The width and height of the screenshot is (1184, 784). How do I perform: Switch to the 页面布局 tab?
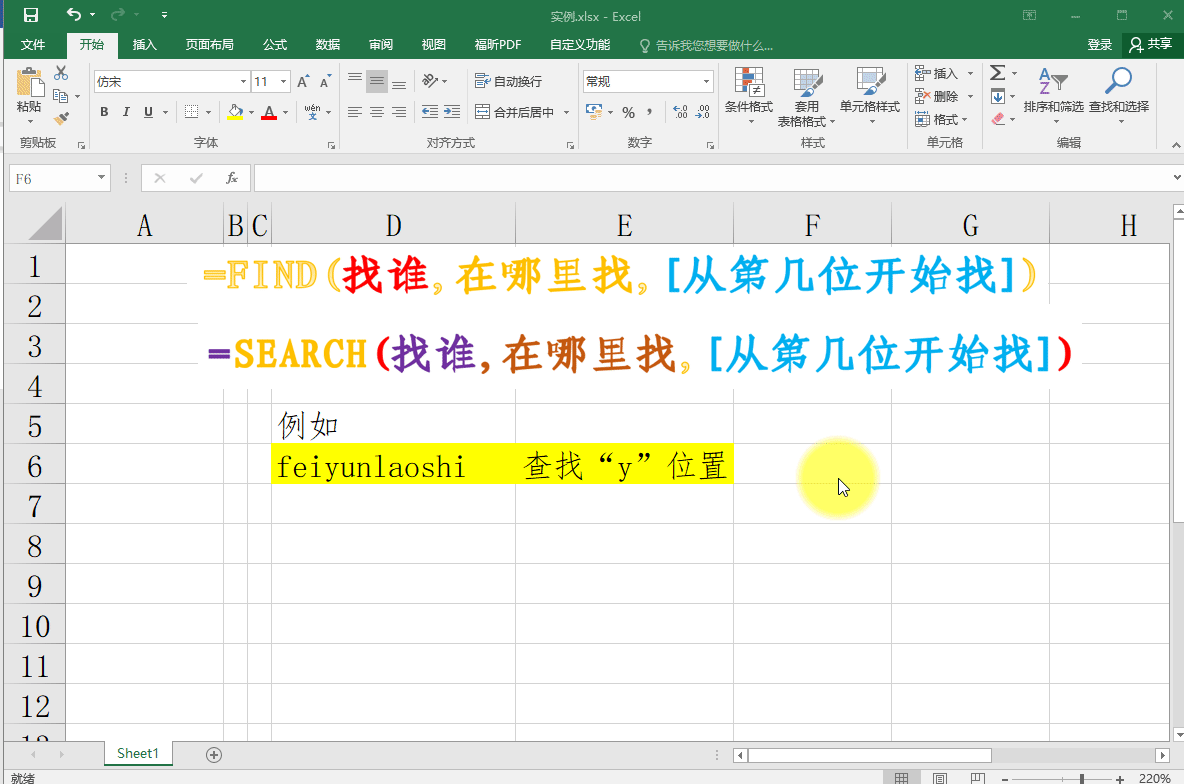coord(210,45)
